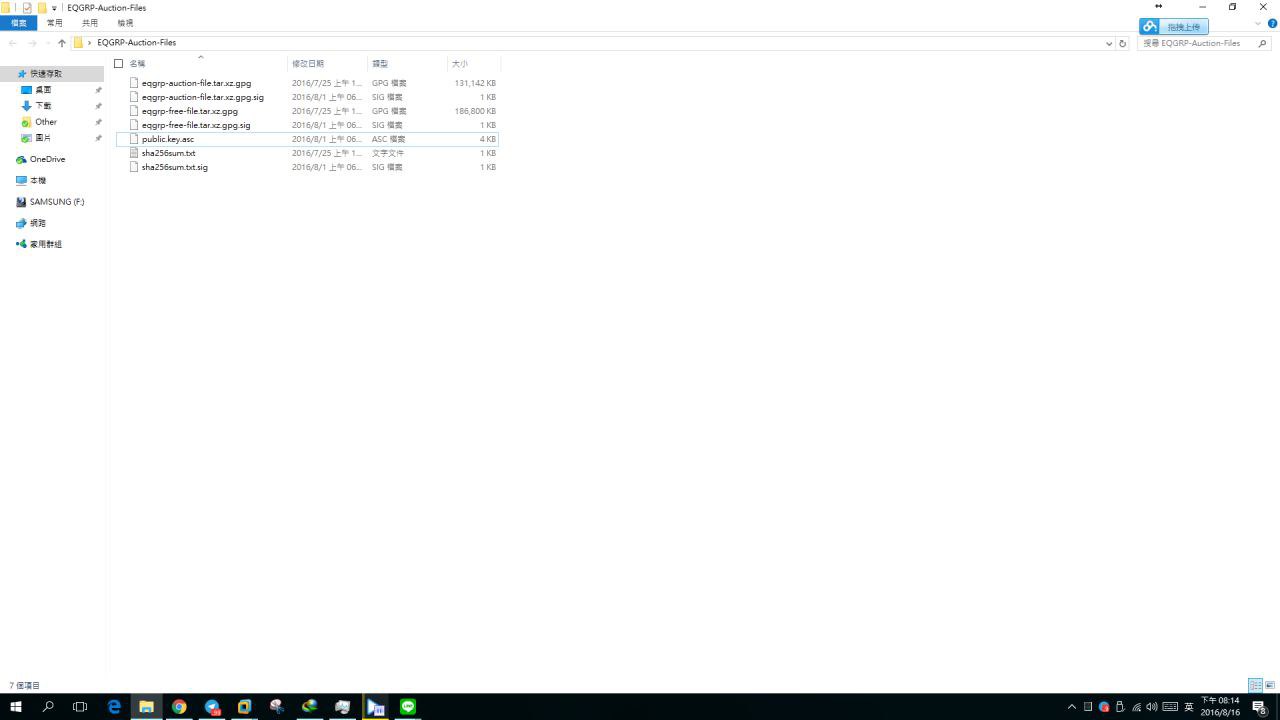Click the address bar path EQGRP-Auction-Files
The height and width of the screenshot is (720, 1280).
[136, 43]
